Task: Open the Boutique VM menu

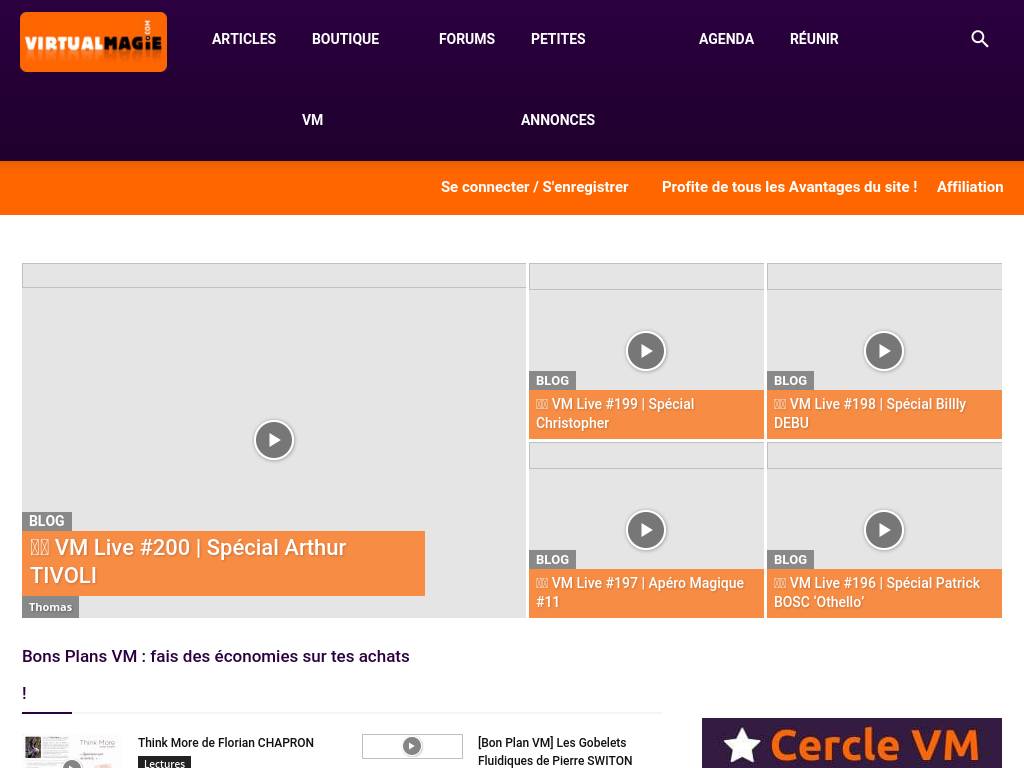Action: 345,39
